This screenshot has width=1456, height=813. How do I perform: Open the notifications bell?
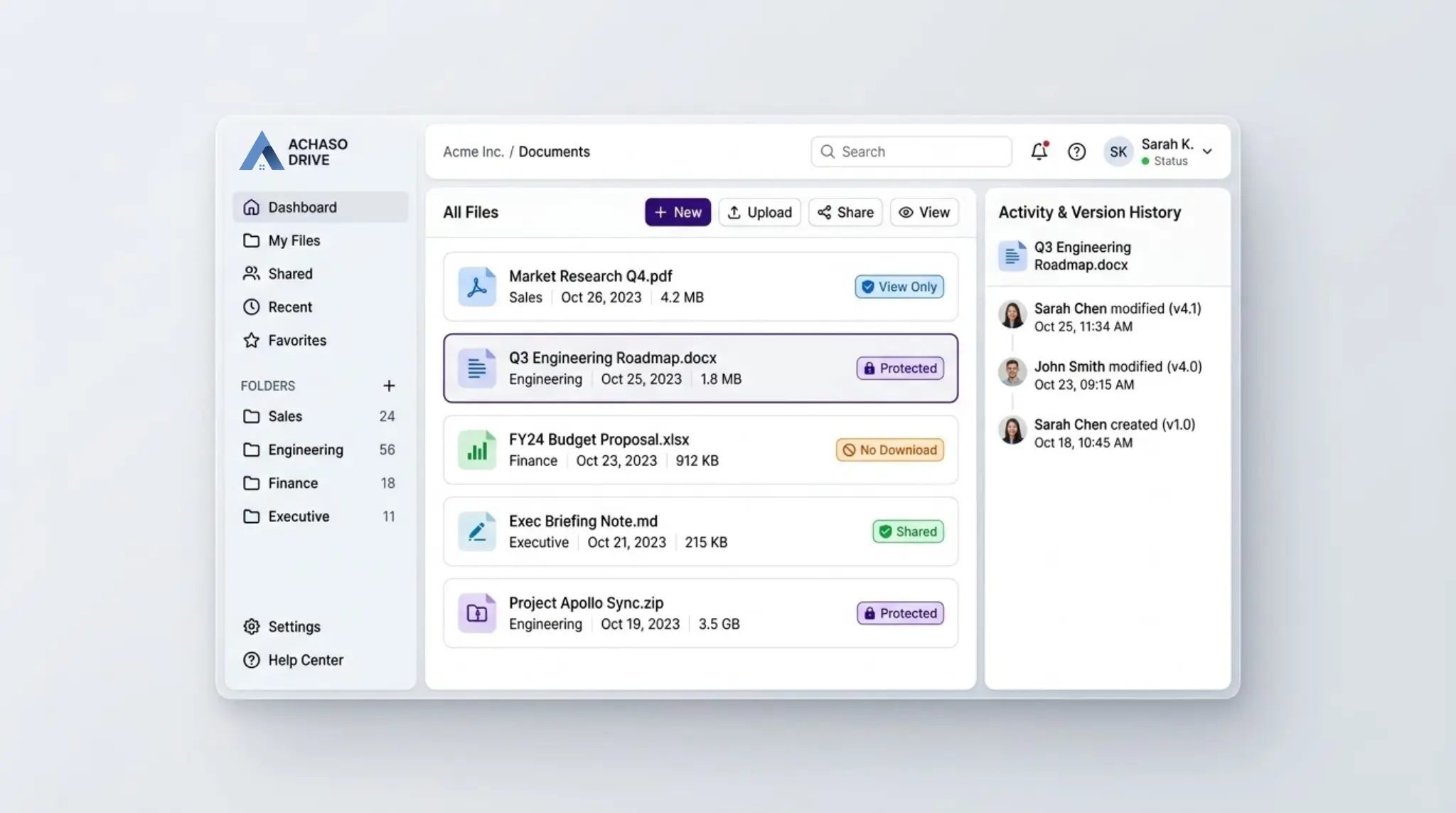1039,151
